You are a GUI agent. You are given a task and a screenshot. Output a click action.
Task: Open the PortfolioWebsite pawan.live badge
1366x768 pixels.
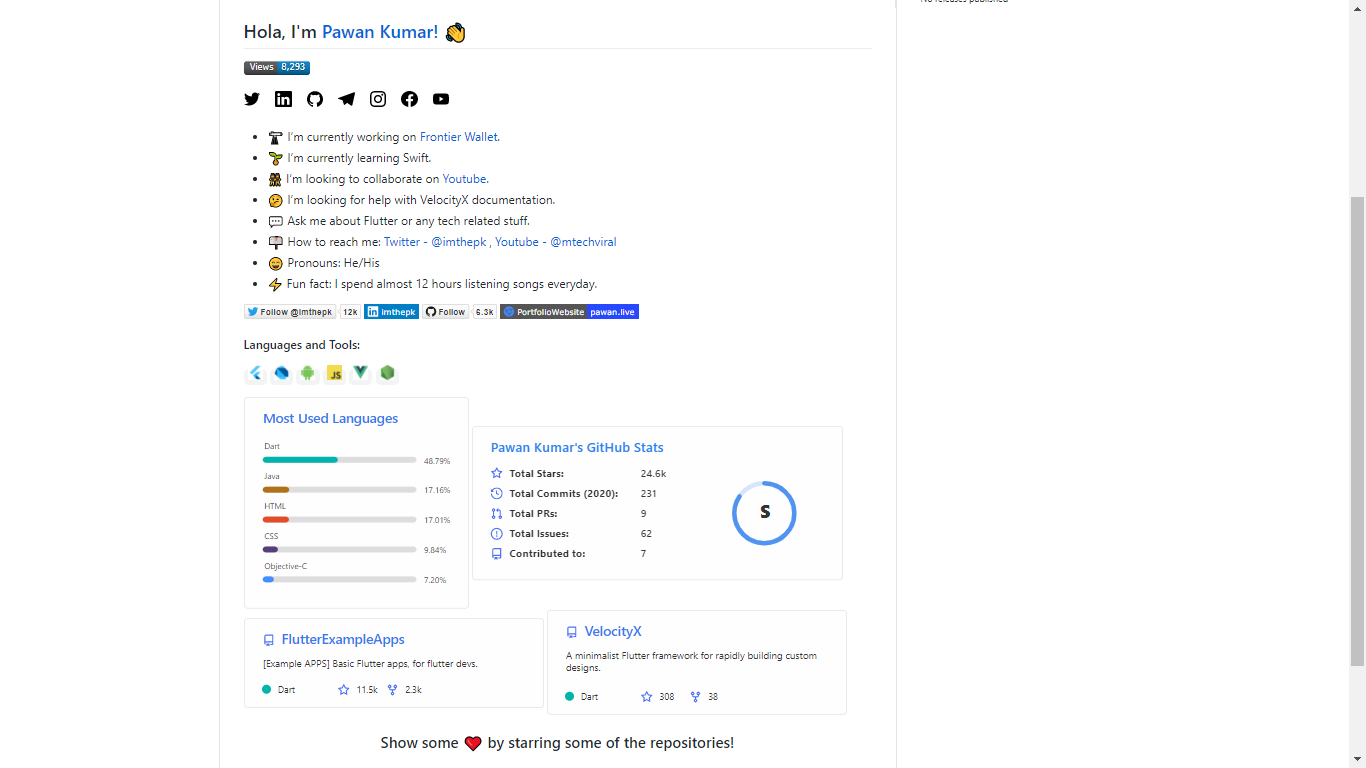click(568, 311)
